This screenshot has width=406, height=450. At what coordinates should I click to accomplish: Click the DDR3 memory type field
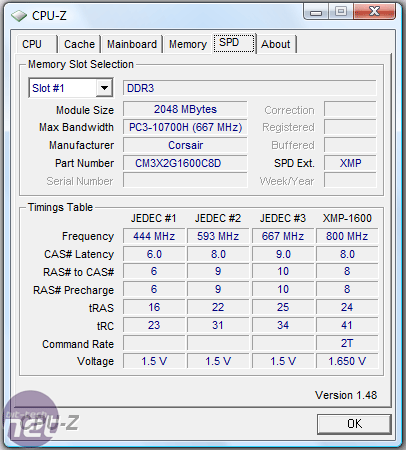[x=250, y=88]
